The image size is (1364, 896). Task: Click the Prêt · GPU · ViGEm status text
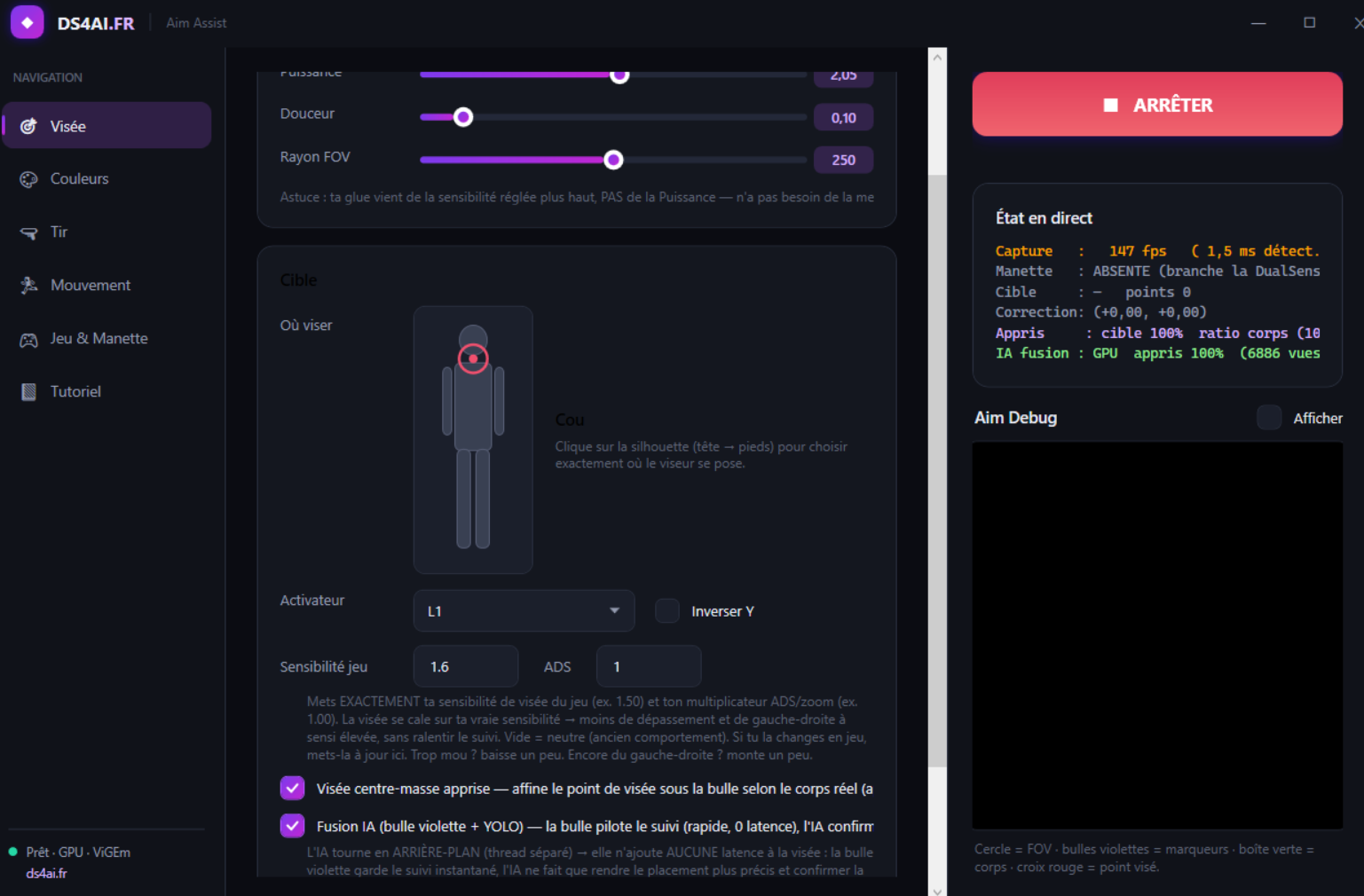tap(78, 852)
